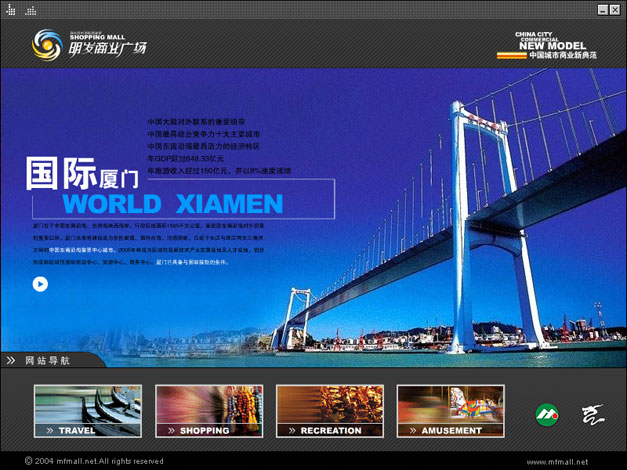
Task: Click the SHOPPING label text
Action: [204, 431]
